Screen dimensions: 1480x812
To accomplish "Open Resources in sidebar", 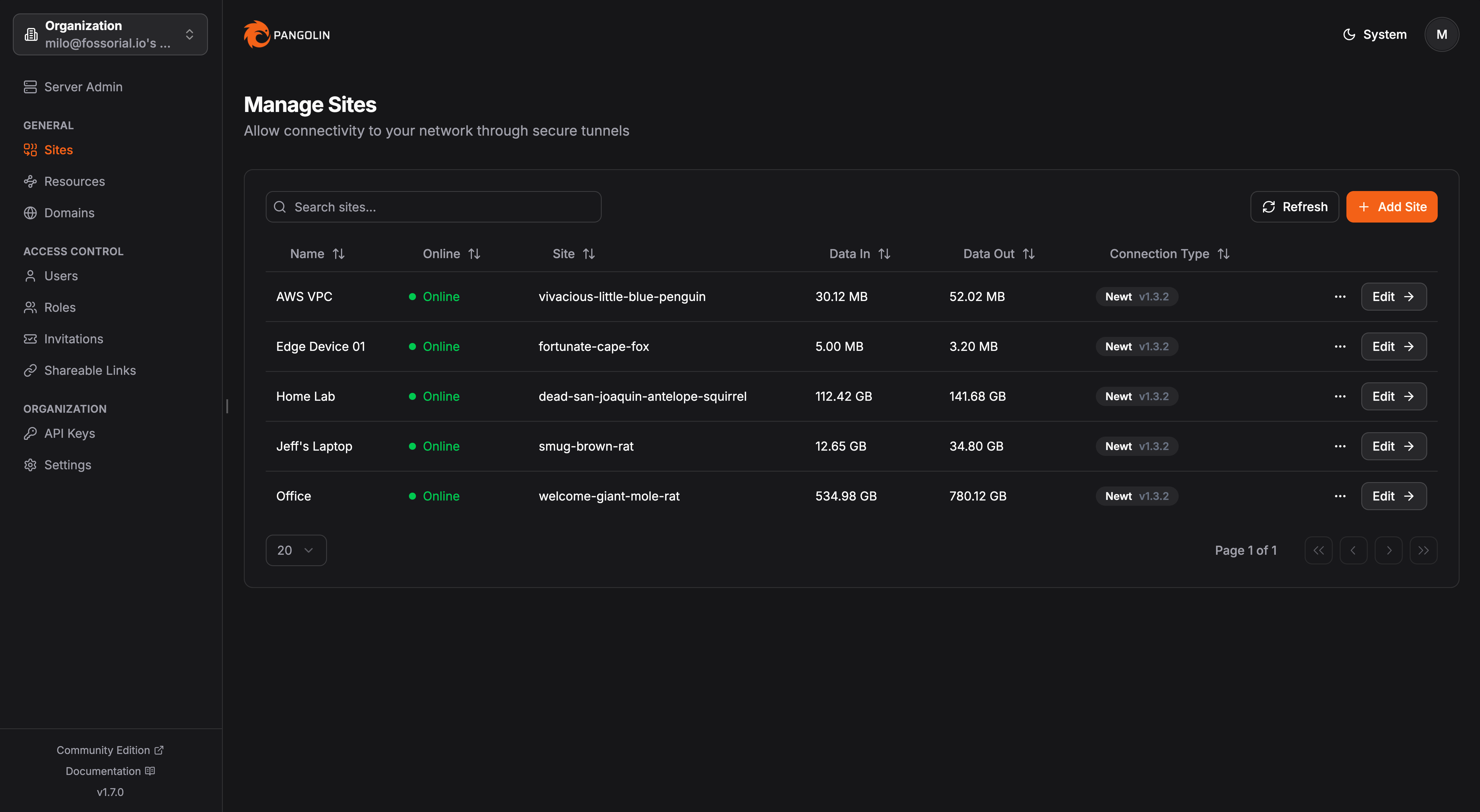I will [74, 181].
